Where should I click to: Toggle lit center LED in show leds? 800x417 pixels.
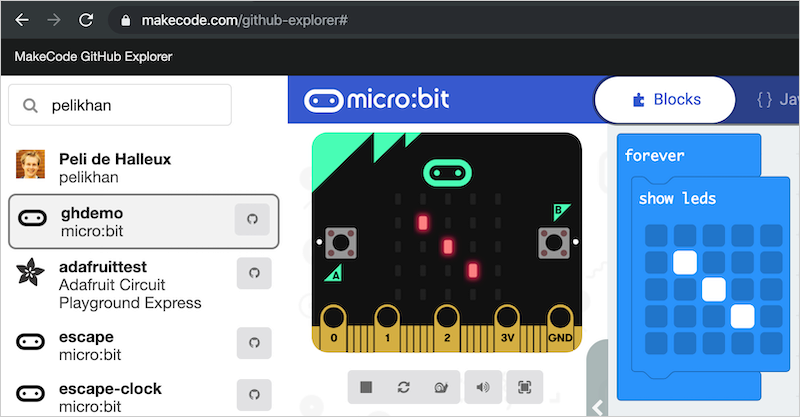[713, 289]
